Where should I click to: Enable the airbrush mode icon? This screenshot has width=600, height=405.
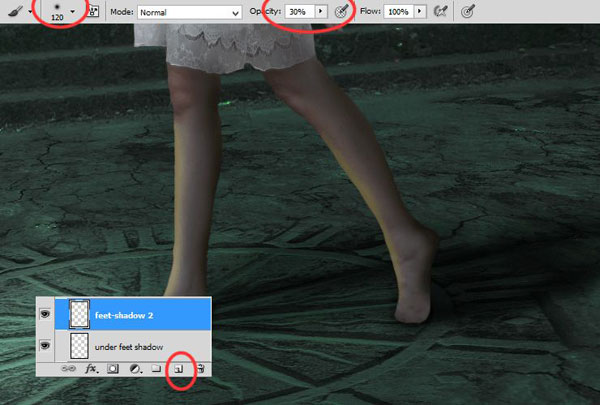441,11
